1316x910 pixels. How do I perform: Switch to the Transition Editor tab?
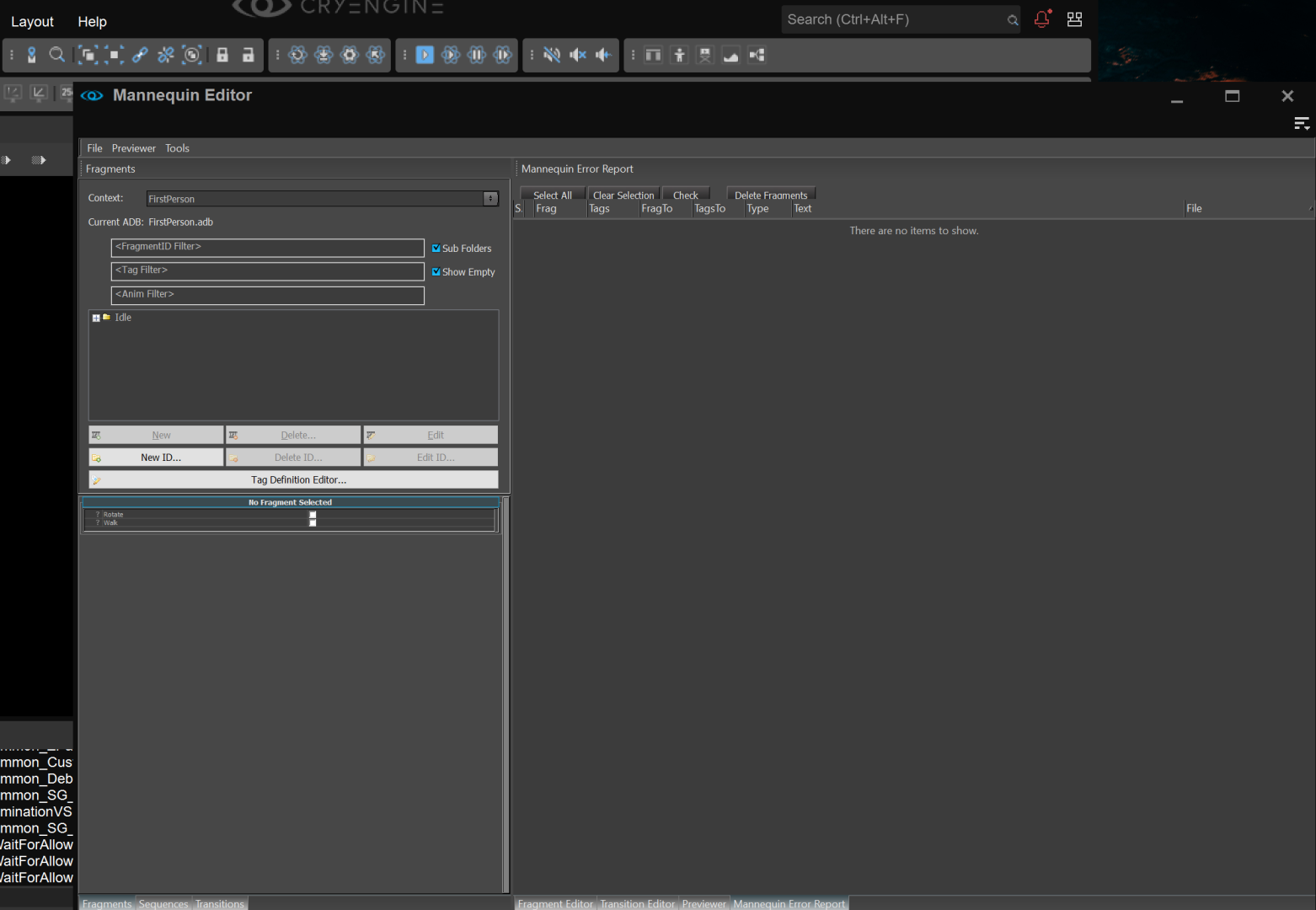click(637, 903)
